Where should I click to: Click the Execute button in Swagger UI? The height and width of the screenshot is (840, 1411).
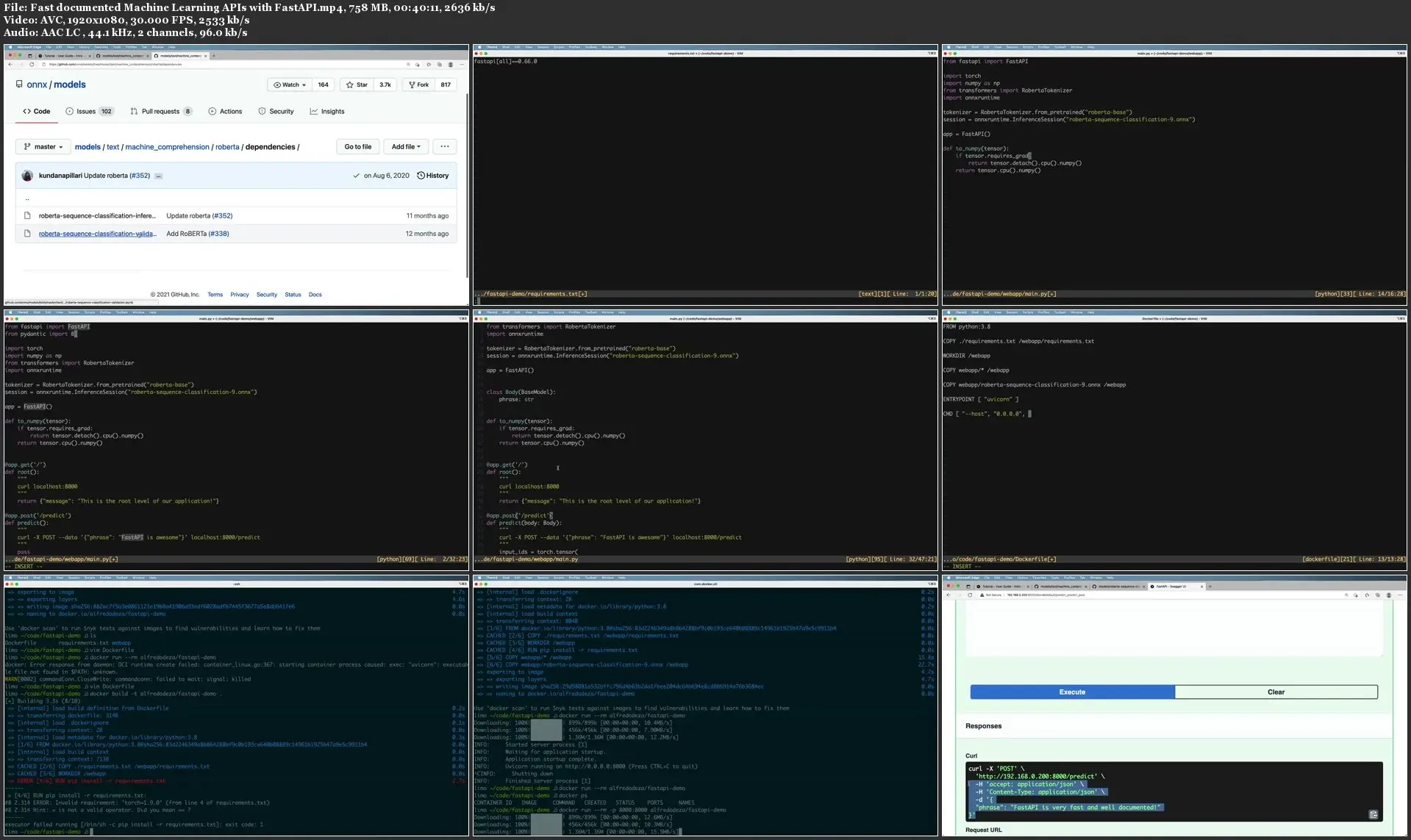coord(1072,692)
